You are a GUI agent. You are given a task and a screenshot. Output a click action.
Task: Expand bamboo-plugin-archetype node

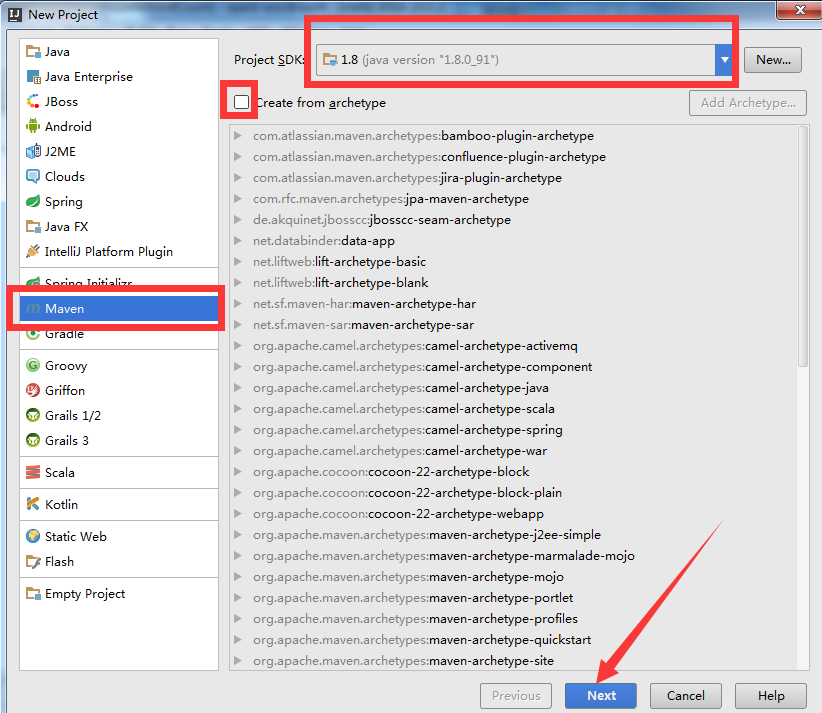(238, 136)
